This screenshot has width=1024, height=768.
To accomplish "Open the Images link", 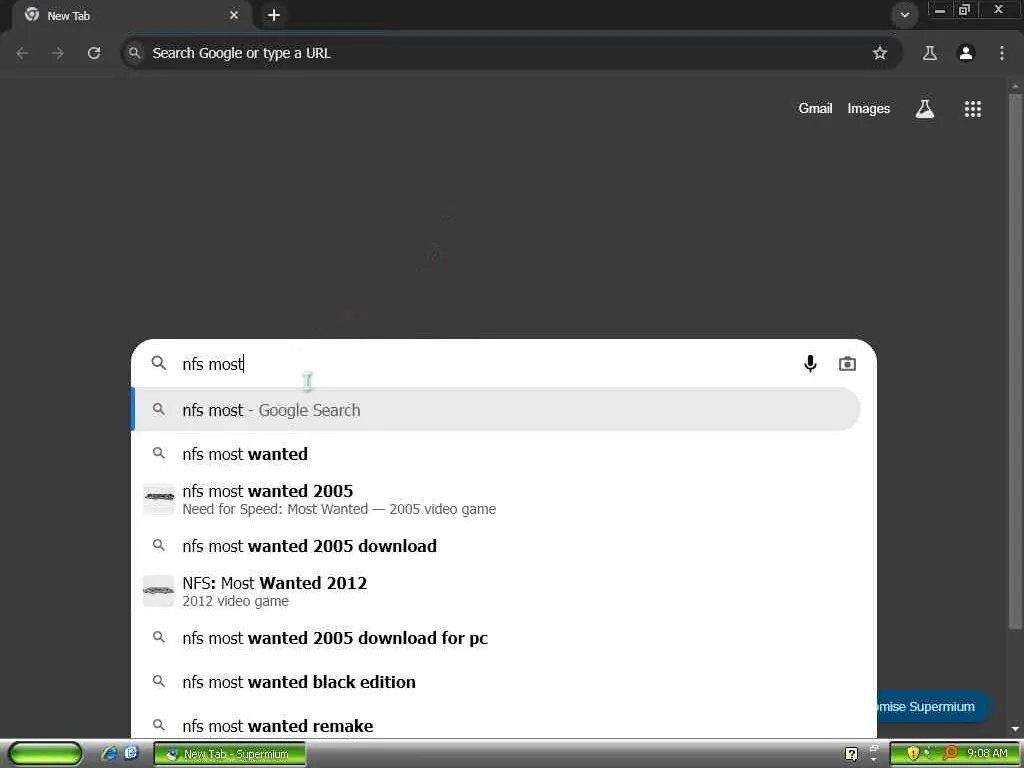I will click(x=869, y=108).
